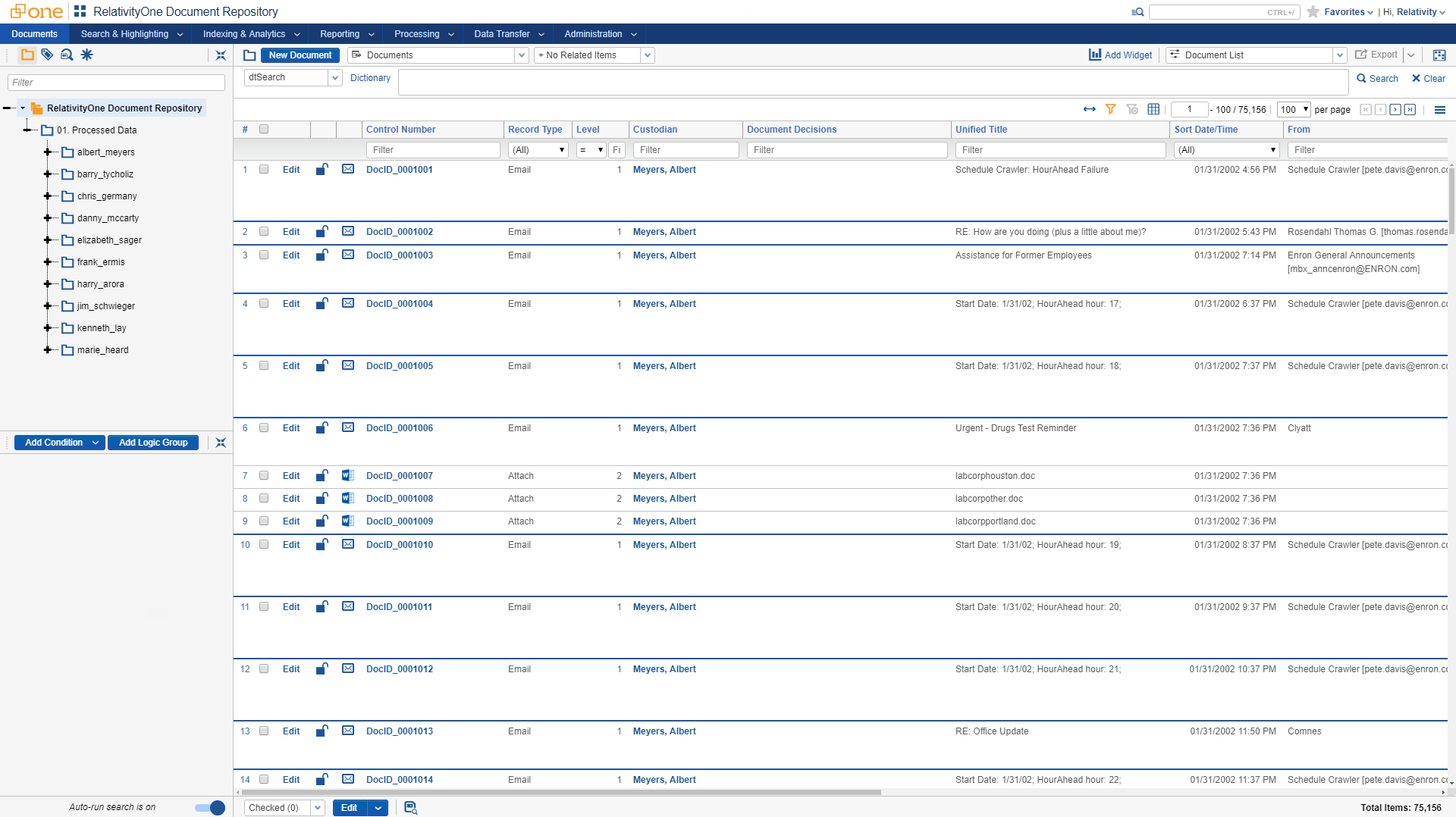Check the box for DocID_0001012

coord(264,668)
